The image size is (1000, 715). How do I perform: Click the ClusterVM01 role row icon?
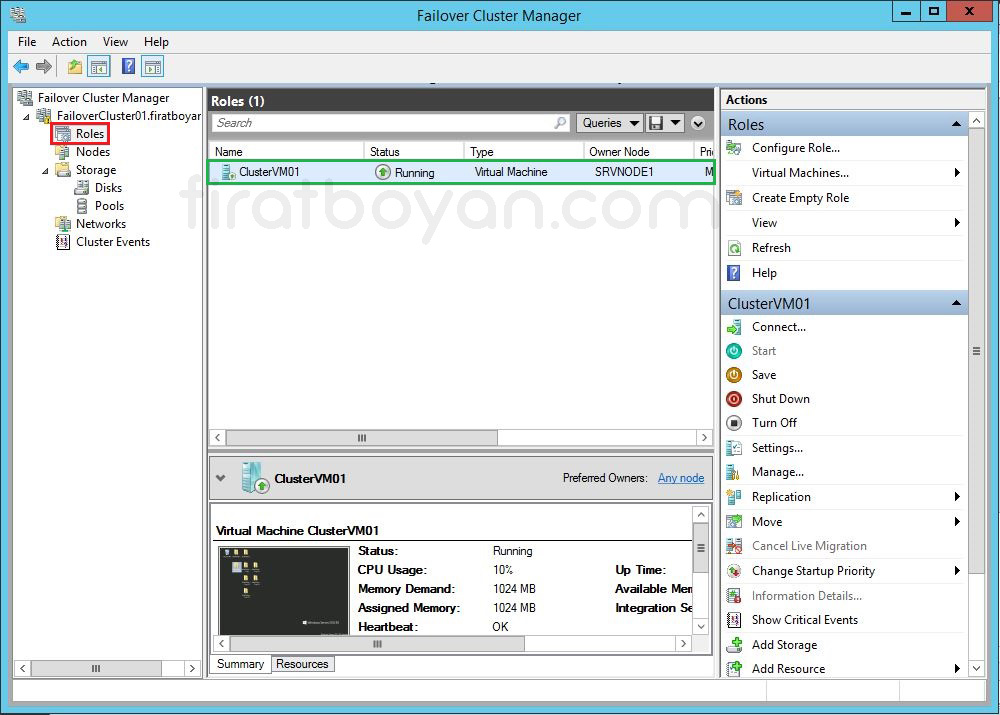click(228, 172)
